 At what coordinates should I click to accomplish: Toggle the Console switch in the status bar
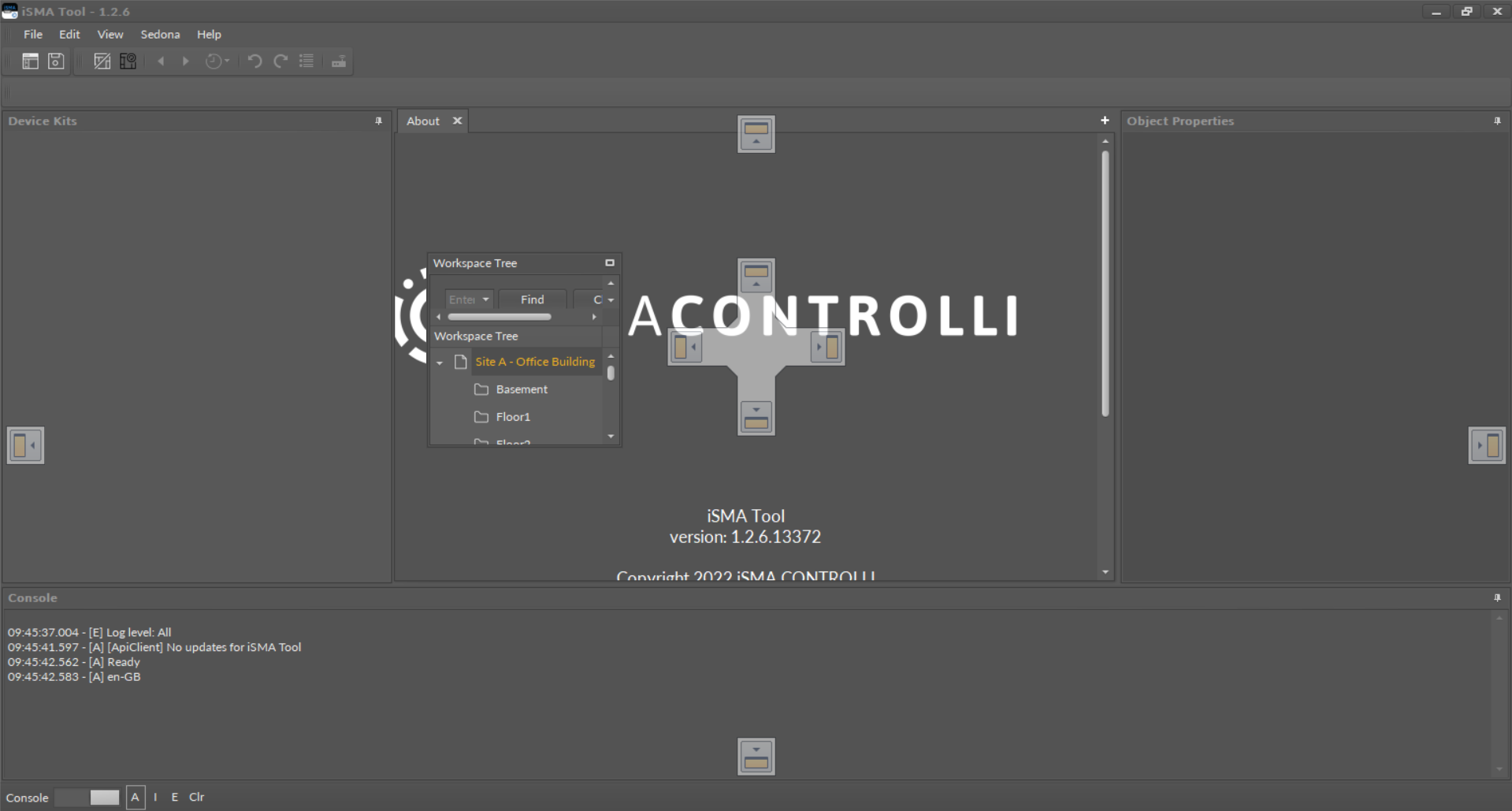pyautogui.click(x=88, y=798)
